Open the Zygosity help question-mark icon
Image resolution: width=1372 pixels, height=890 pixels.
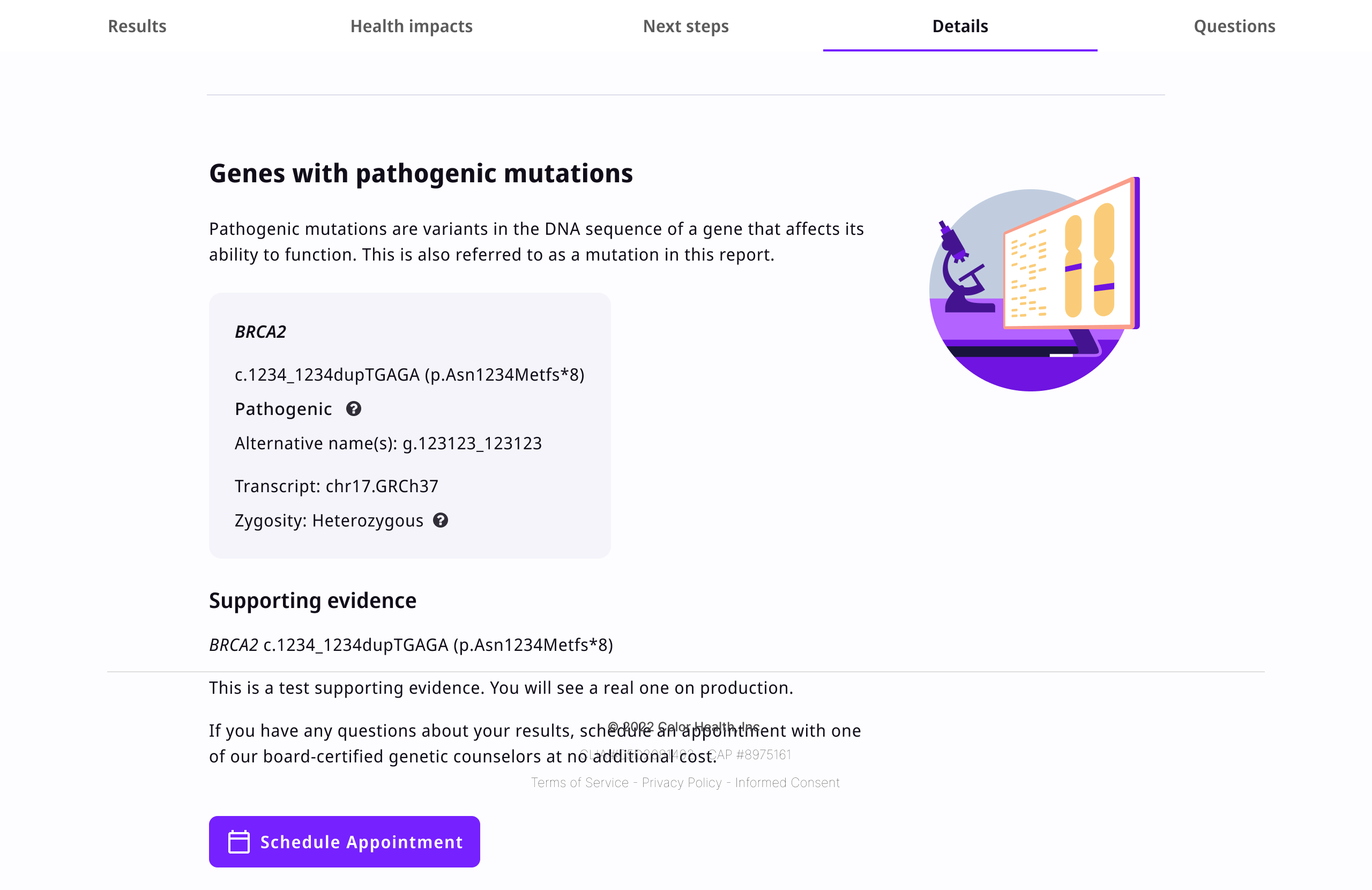441,520
